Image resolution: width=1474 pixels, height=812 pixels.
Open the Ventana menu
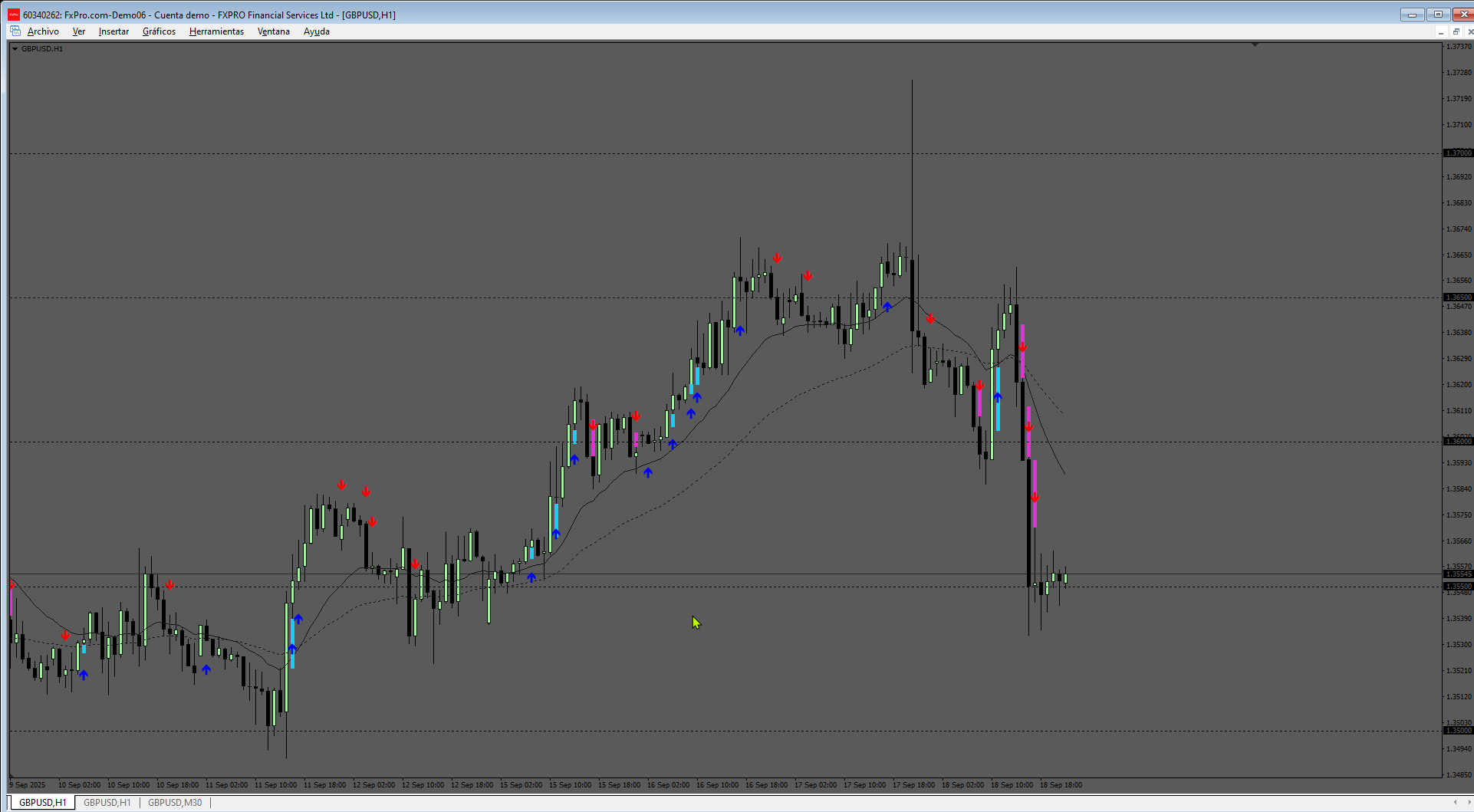pyautogui.click(x=274, y=31)
